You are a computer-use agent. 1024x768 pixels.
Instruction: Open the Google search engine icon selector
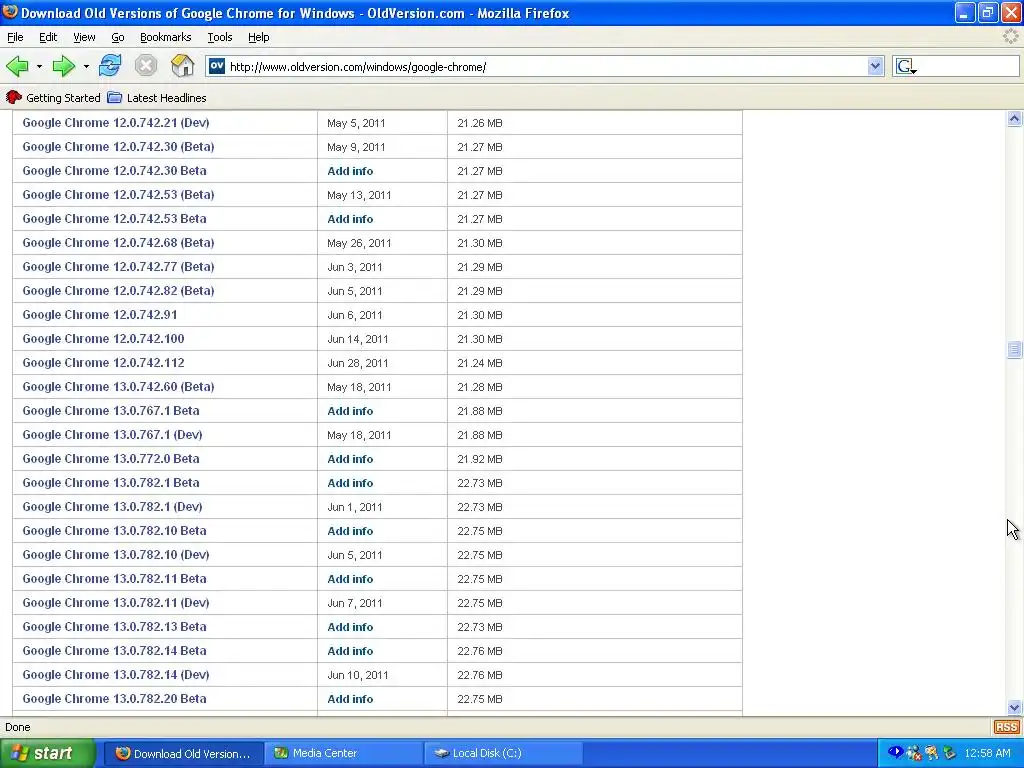click(x=906, y=67)
